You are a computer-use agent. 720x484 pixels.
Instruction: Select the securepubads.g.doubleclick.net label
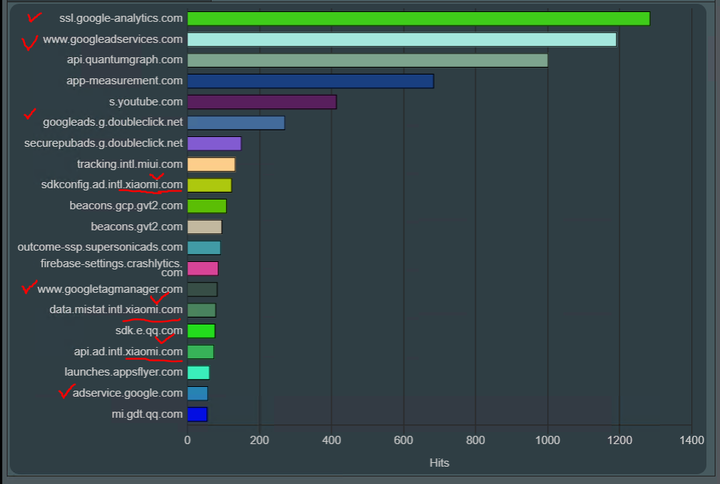click(x=103, y=143)
